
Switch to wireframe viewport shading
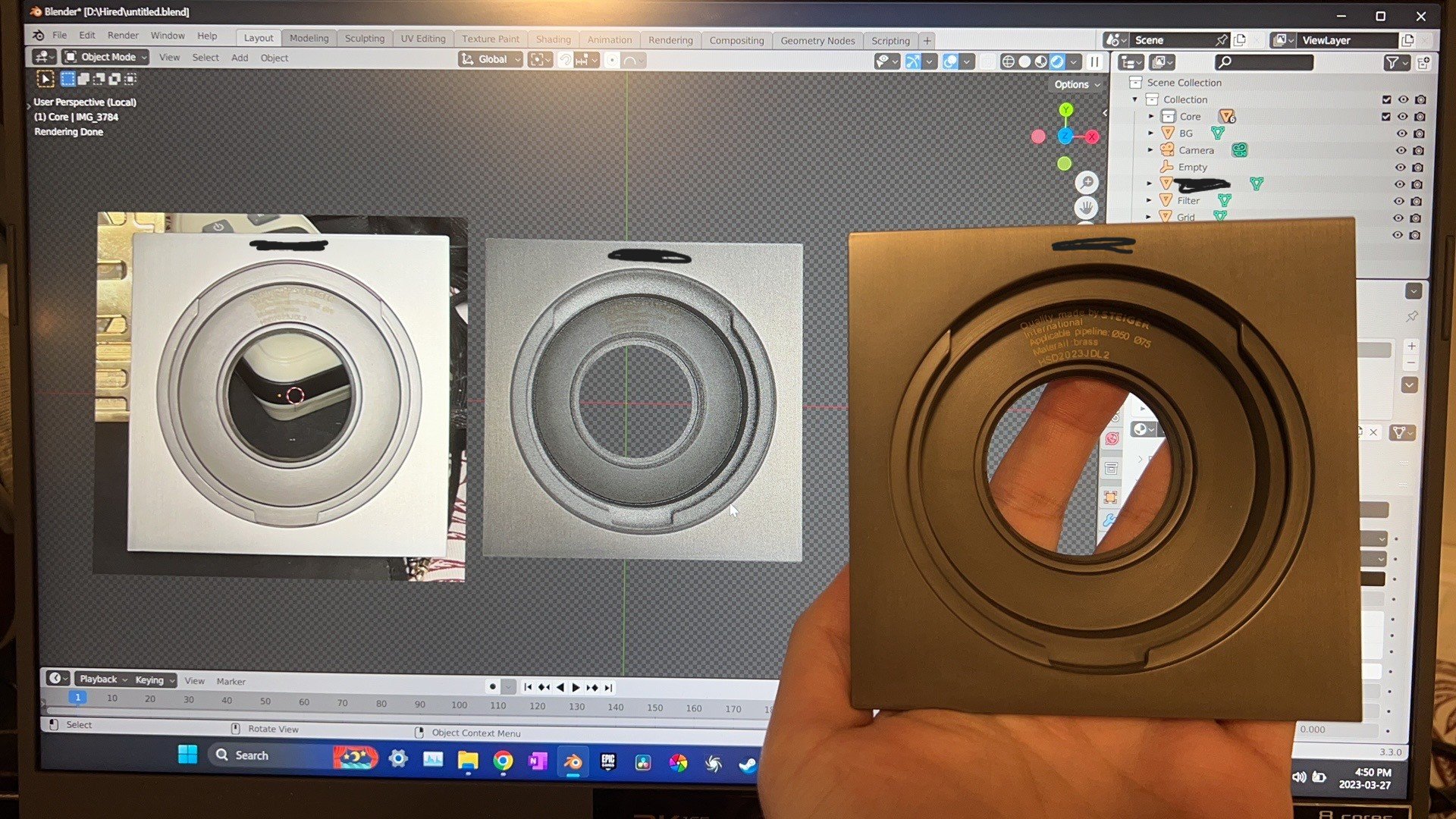(1008, 61)
